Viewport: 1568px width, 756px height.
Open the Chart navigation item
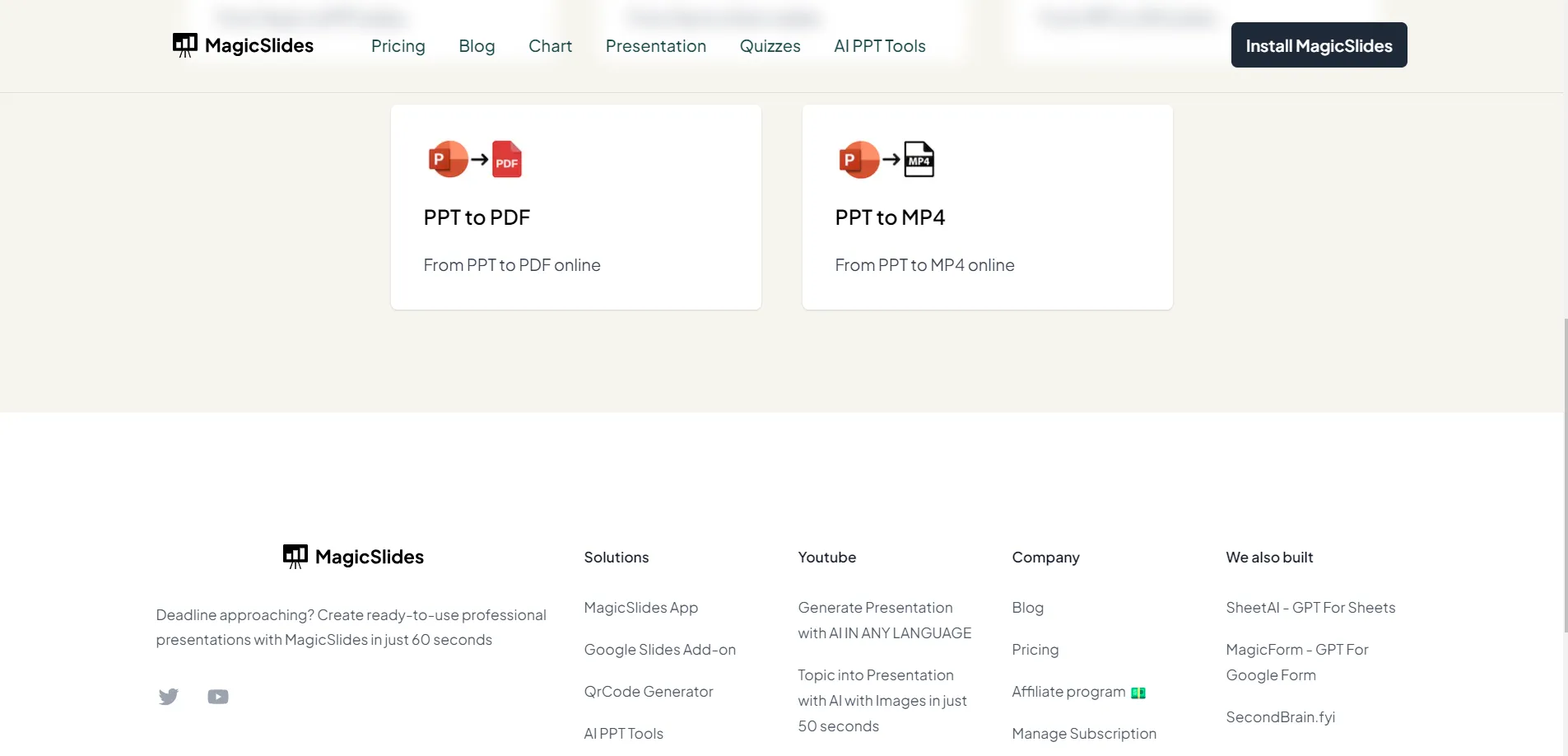[550, 46]
